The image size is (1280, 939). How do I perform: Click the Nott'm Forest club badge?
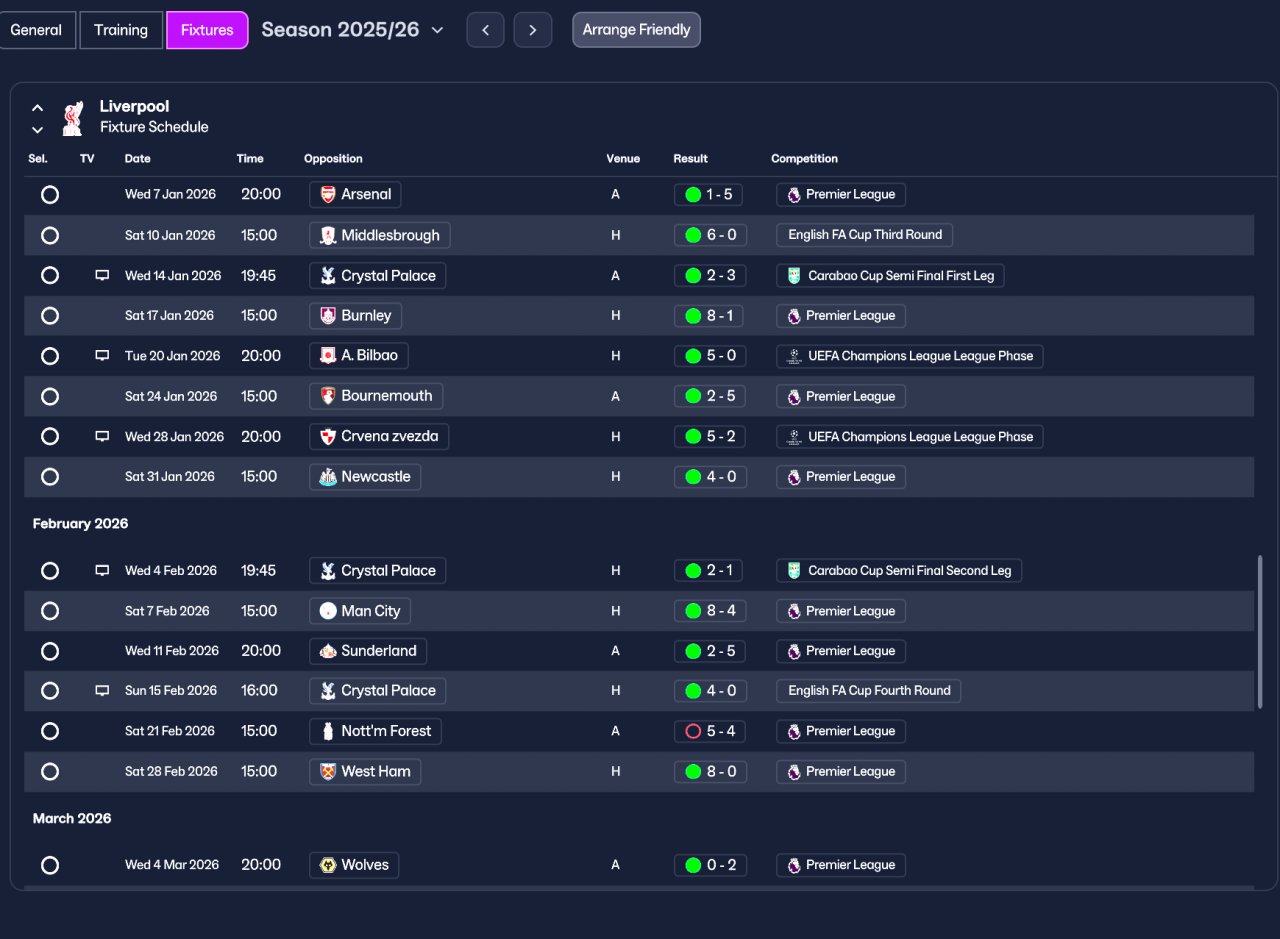(x=328, y=731)
